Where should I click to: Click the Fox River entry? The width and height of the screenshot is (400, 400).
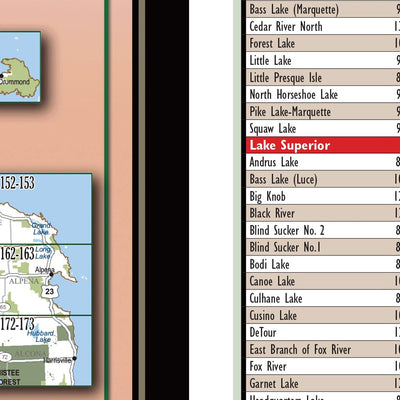pos(323,366)
